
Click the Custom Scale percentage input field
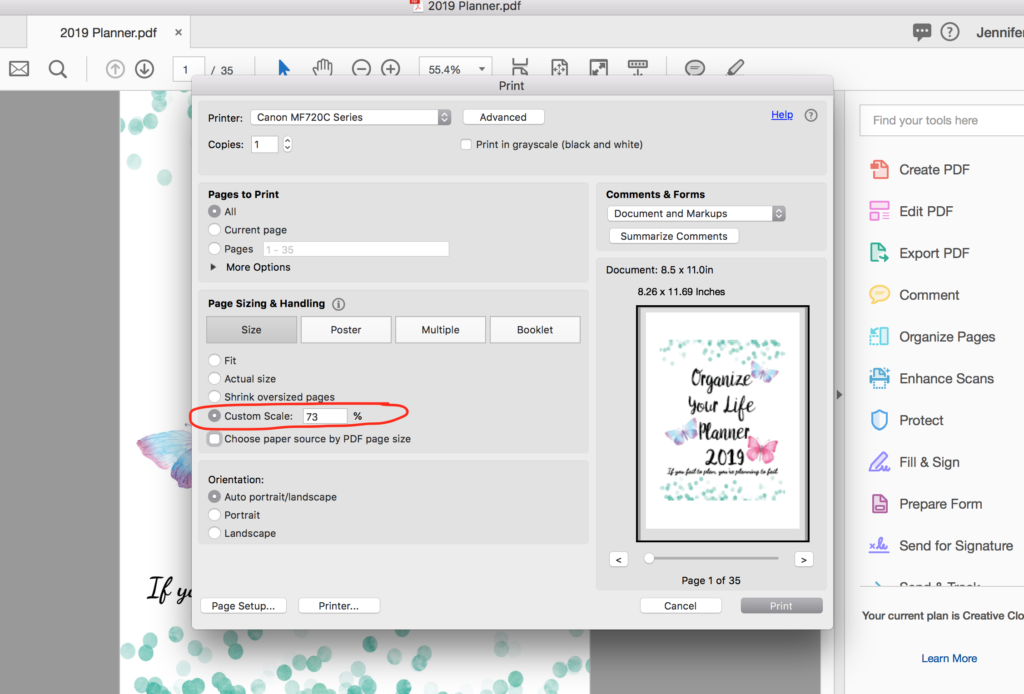coord(324,416)
